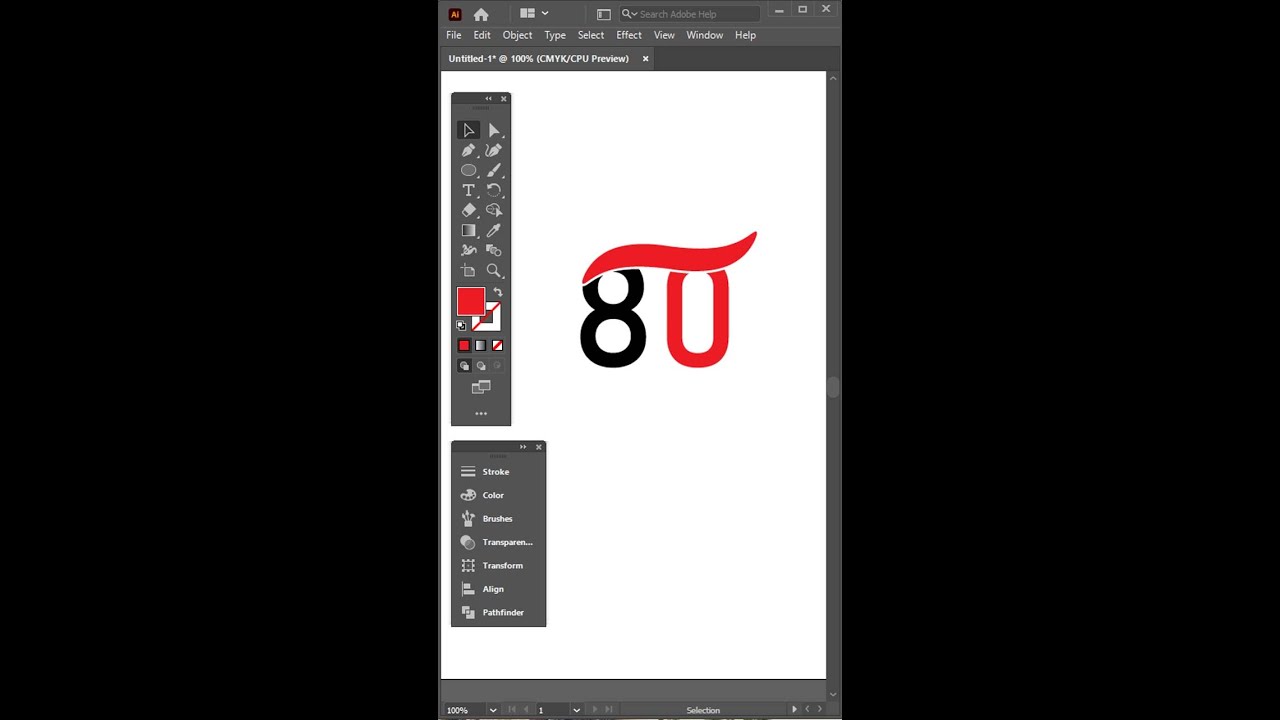Switch to Untitled-1 document tab
The height and width of the screenshot is (720, 1280).
pos(538,59)
